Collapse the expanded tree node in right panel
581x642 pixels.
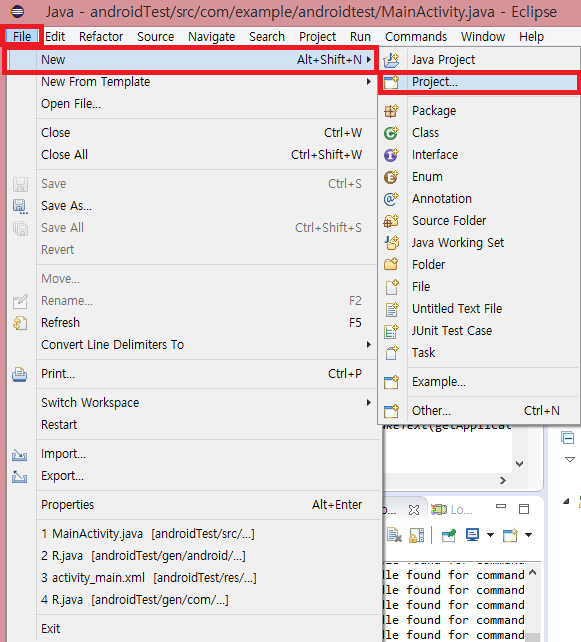coord(567,502)
